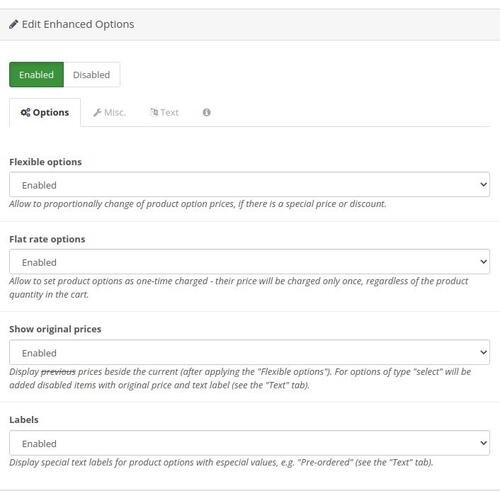The image size is (500, 500).
Task: Click the Edit Enhanced Options heading
Action: tap(78, 24)
